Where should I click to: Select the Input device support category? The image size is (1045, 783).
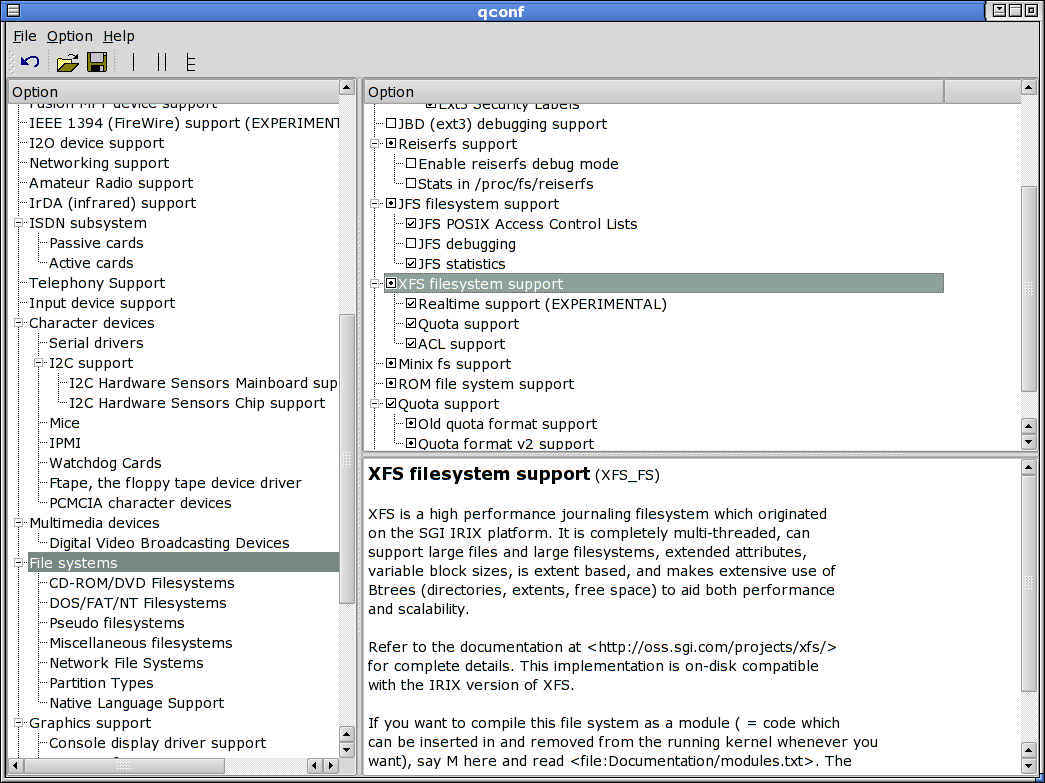102,303
